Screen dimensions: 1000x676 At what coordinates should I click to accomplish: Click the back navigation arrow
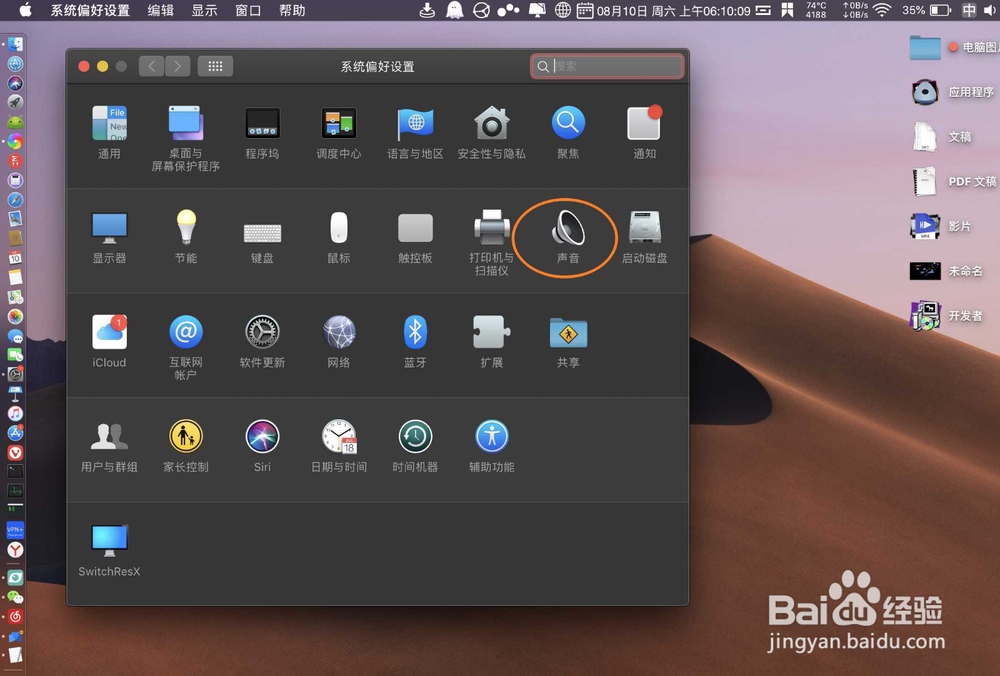pyautogui.click(x=152, y=66)
